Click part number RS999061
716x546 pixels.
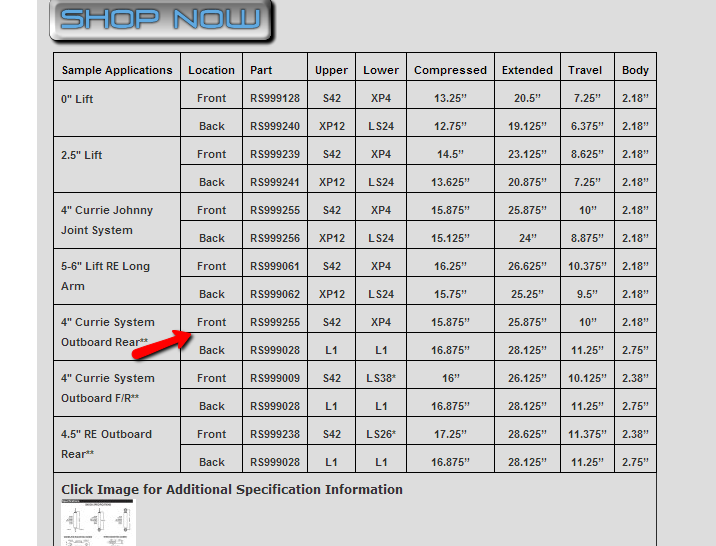click(x=275, y=266)
